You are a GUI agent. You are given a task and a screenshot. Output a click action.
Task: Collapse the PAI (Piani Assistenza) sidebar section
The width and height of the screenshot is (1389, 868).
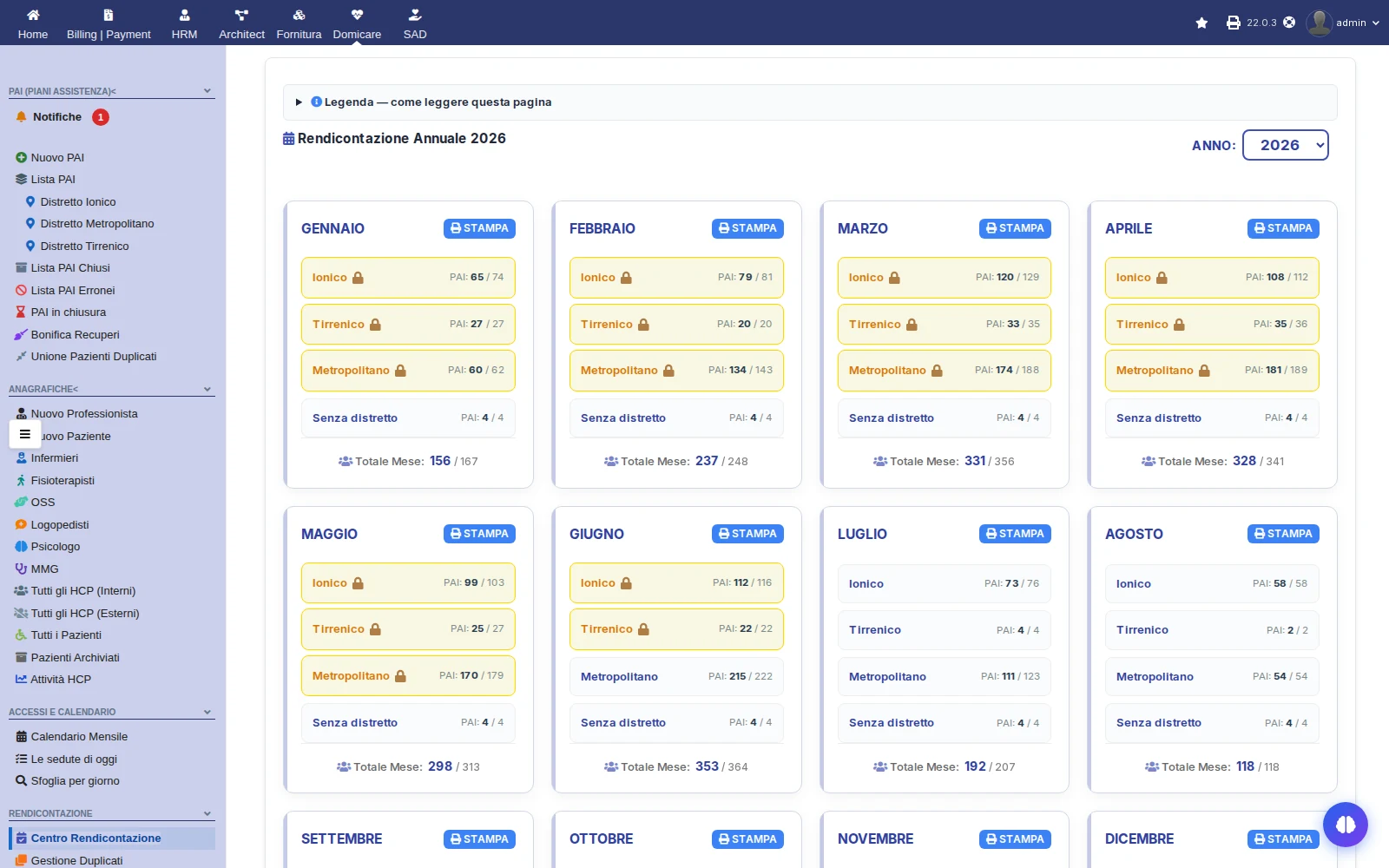[207, 91]
